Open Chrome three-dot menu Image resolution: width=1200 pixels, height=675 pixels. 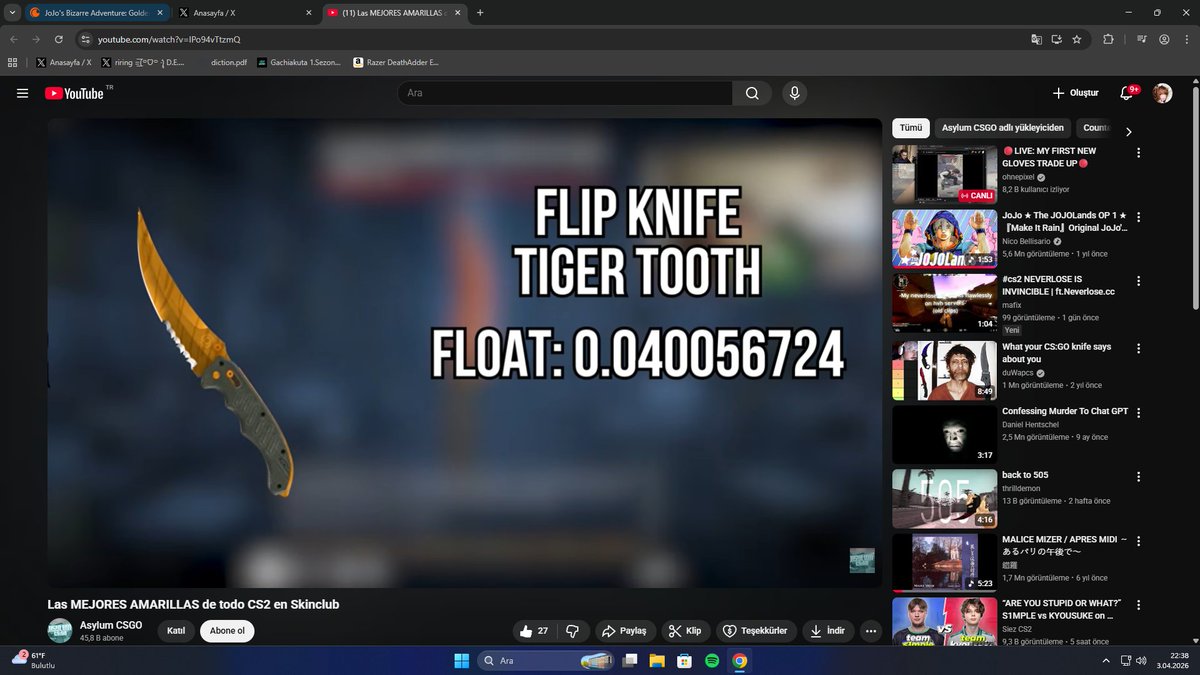pos(1186,39)
